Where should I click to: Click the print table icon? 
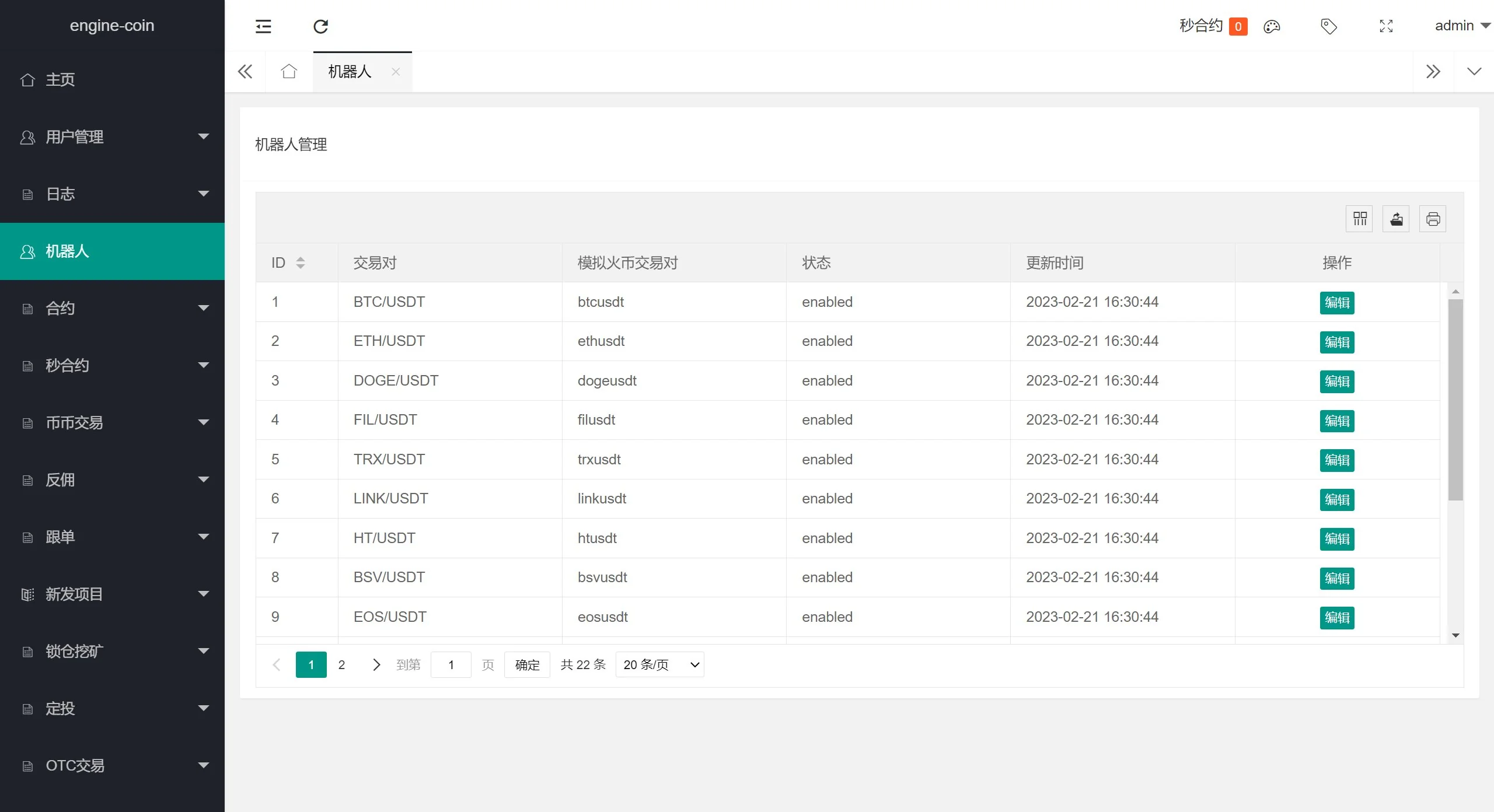[x=1433, y=219]
